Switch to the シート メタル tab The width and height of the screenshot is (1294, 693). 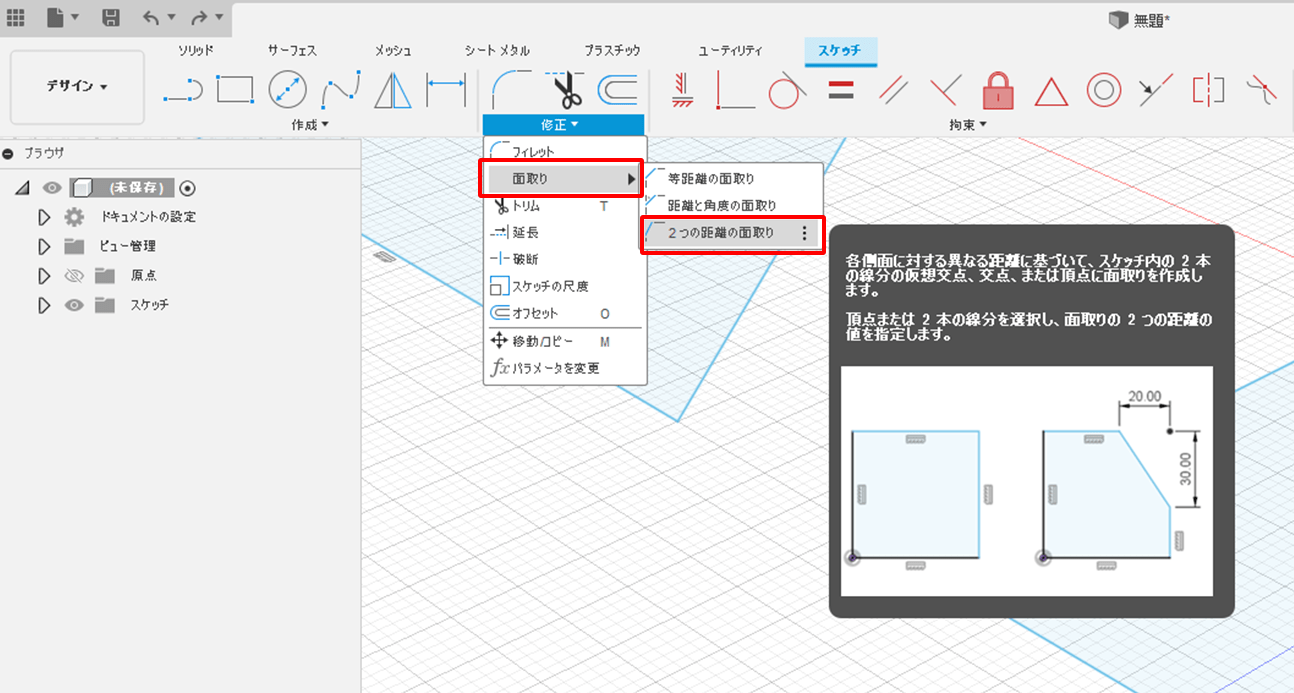(497, 50)
